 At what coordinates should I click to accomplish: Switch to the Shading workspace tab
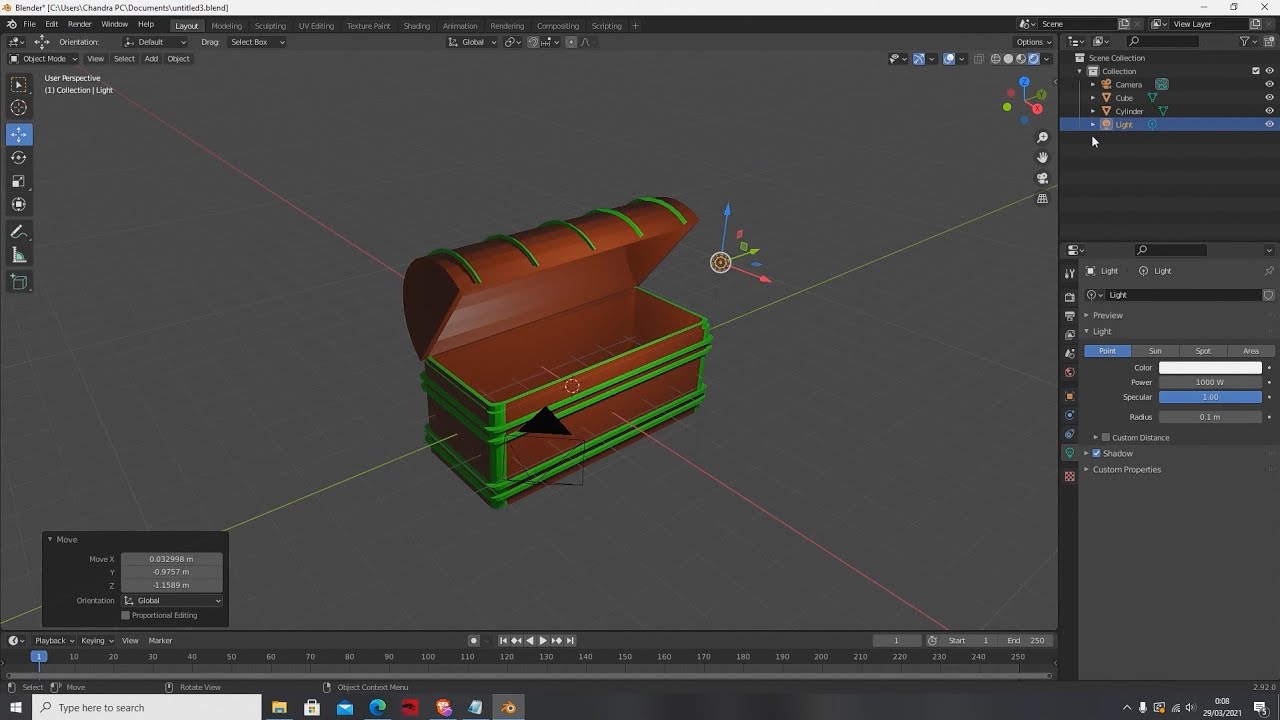(x=416, y=26)
